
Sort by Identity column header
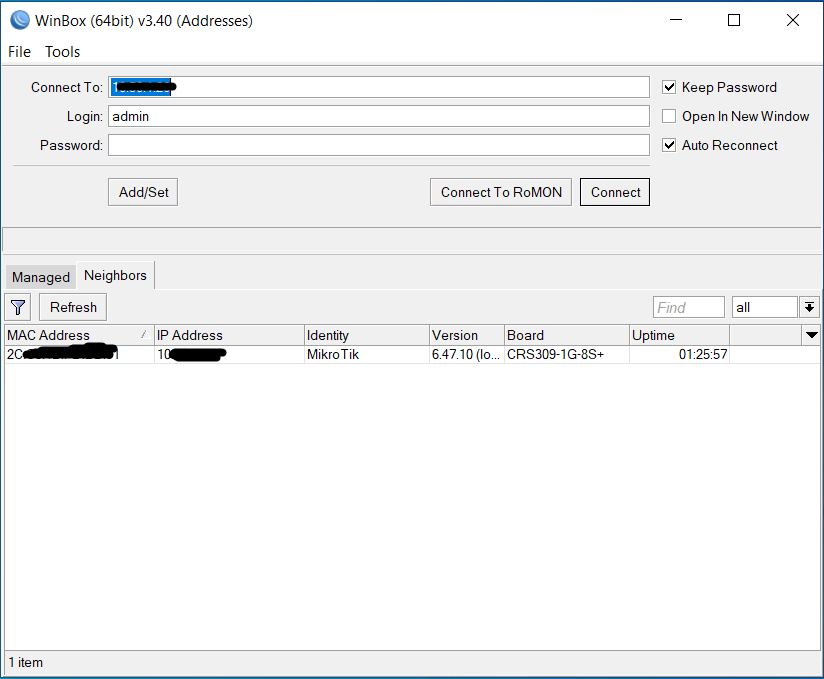tap(367, 335)
